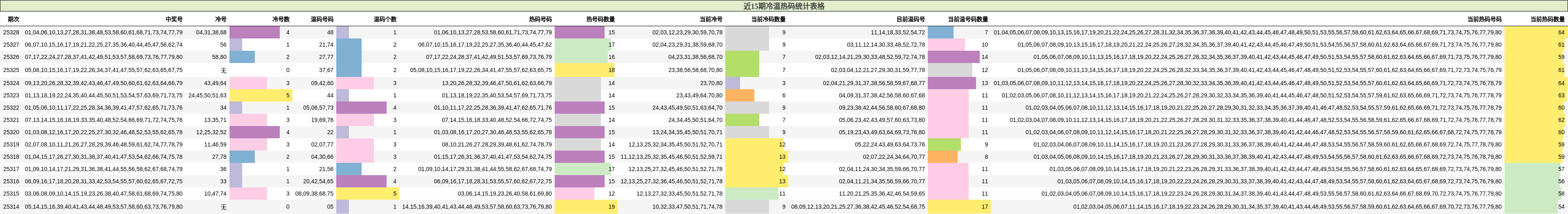The height and width of the screenshot is (214, 1568).
Task: Select cold numbers cell 43,49,64
Action: 215,83
